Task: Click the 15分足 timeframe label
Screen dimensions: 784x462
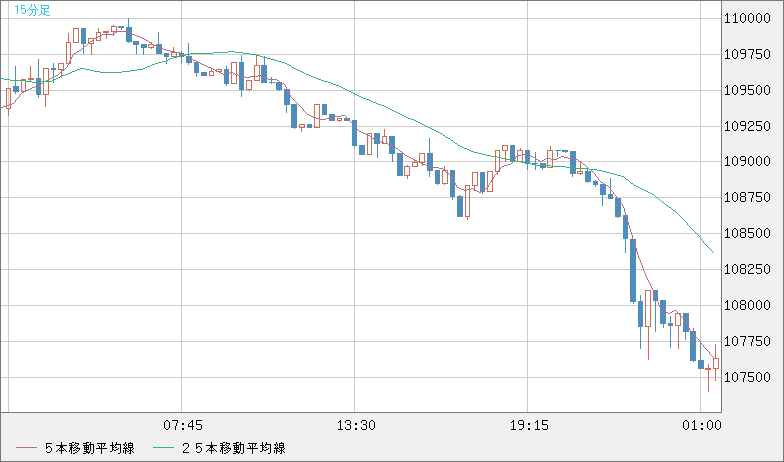Action: tap(32, 10)
